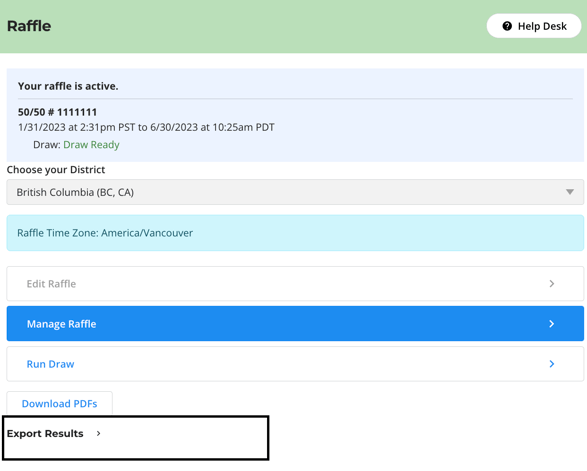Open the Help Desk button

coord(533,26)
